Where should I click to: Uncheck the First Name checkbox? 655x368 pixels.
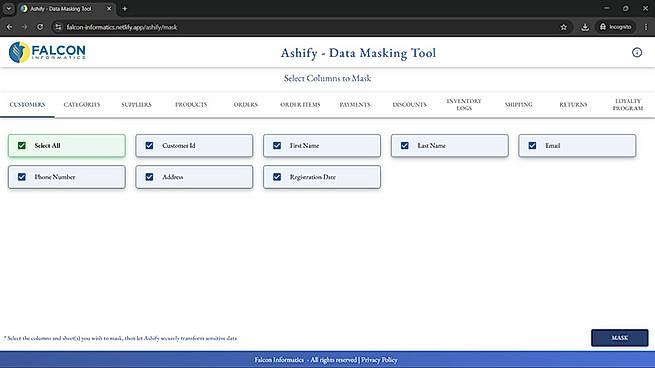coord(277,145)
